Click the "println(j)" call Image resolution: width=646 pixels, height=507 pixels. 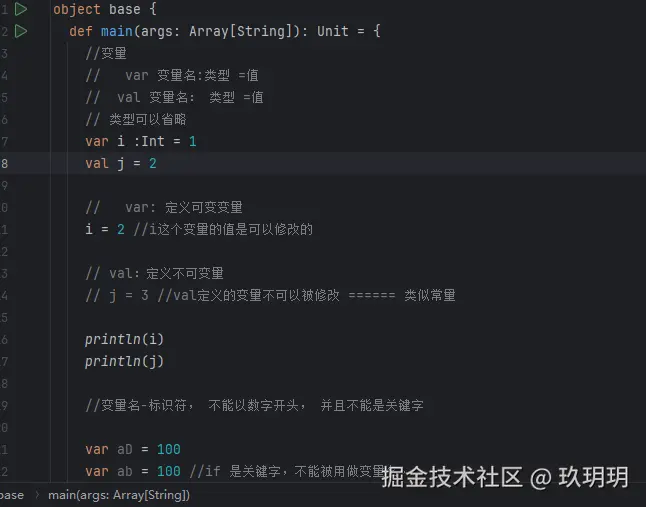point(124,361)
